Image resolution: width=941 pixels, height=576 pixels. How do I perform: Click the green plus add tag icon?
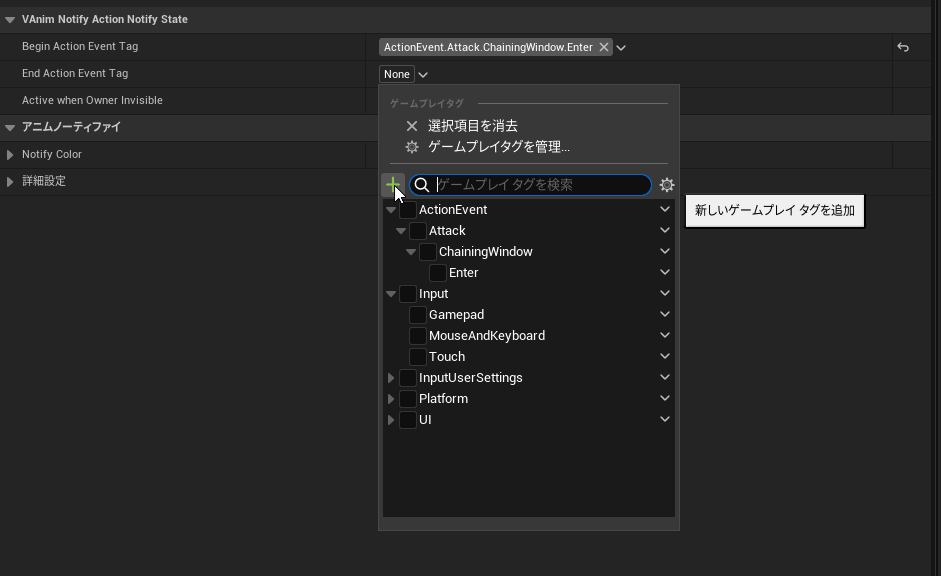pos(393,185)
